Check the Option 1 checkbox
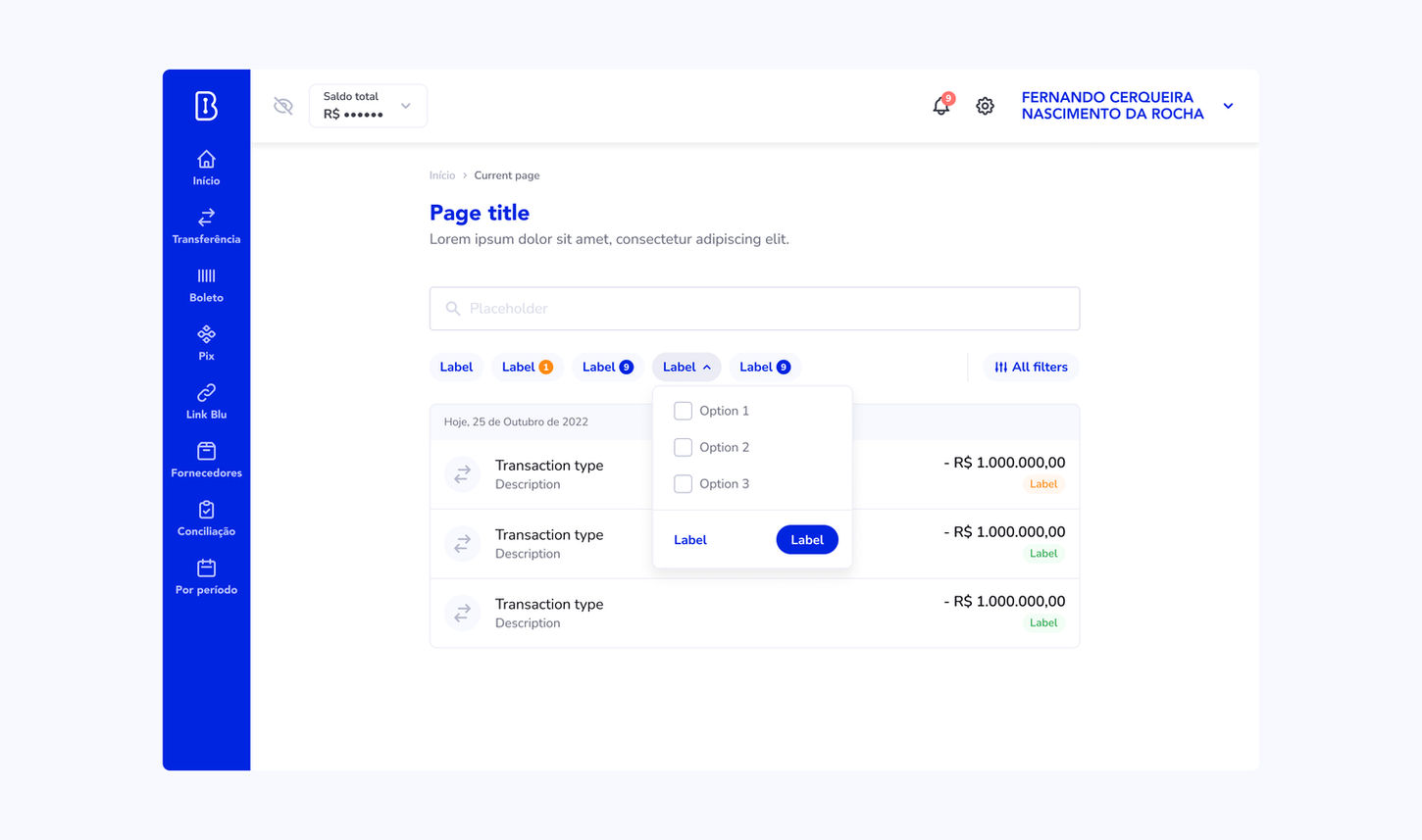Screen dimensions: 1422x840 tap(683, 411)
